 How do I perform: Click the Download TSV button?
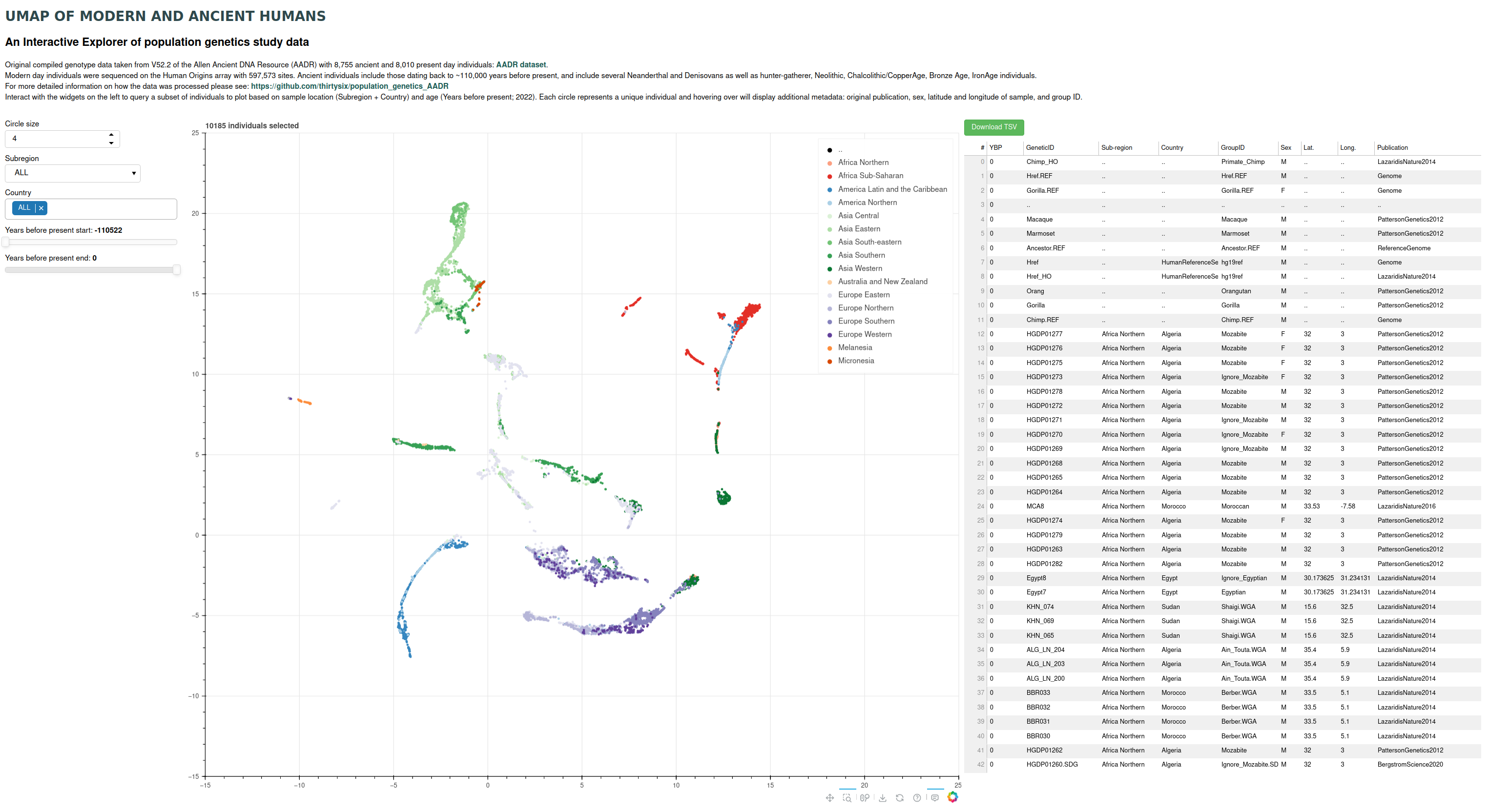click(993, 127)
